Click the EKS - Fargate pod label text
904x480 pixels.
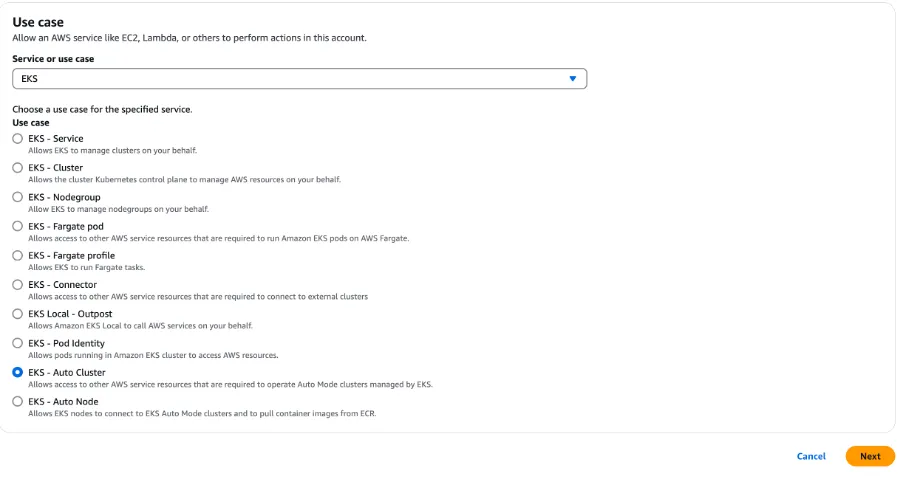pyautogui.click(x=66, y=226)
